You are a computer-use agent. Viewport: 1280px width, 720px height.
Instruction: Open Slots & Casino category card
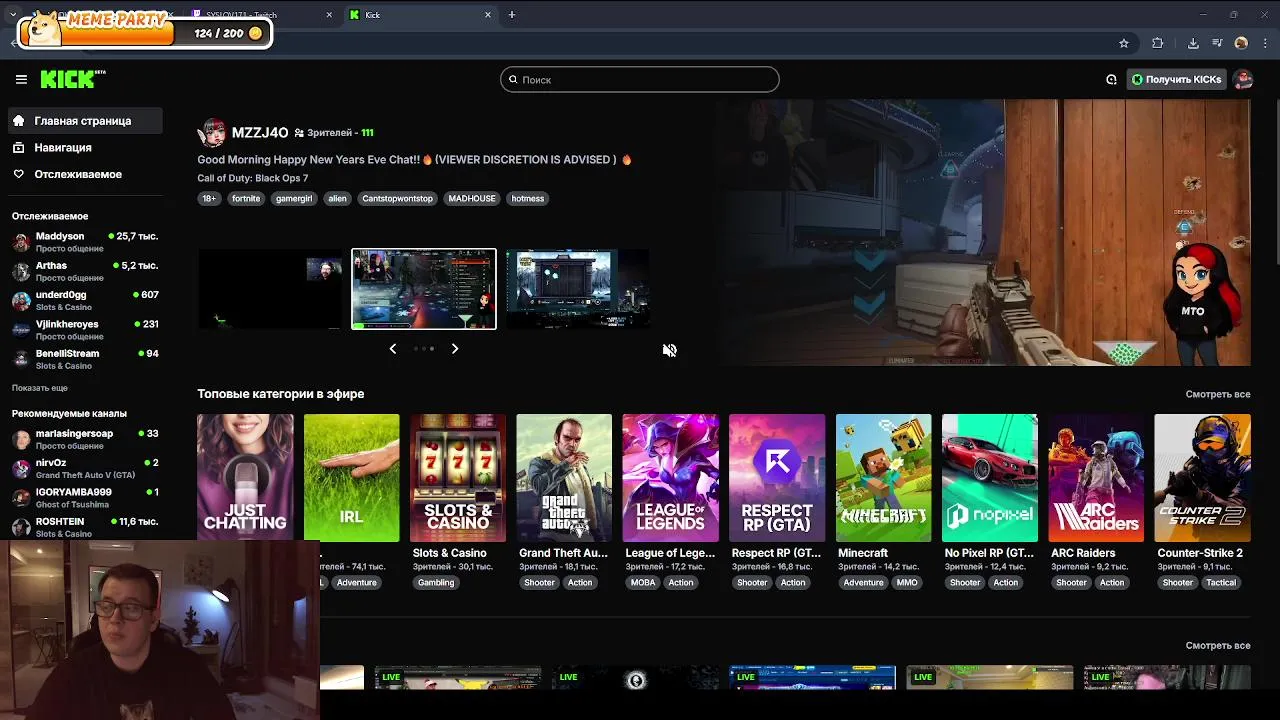(x=458, y=477)
